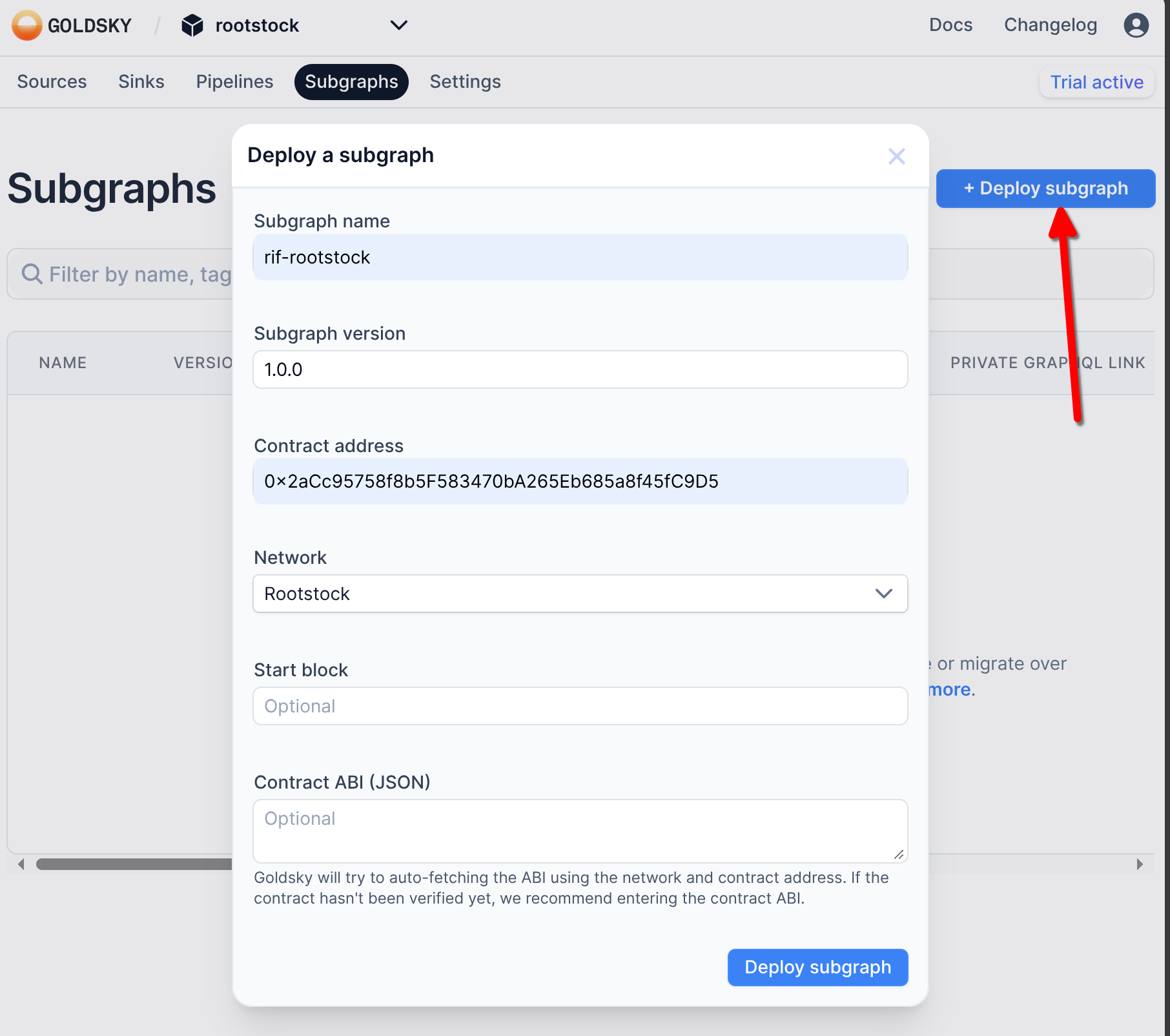Image resolution: width=1170 pixels, height=1036 pixels.
Task: Open the Network dropdown showing Rootstock
Action: pyautogui.click(x=580, y=594)
